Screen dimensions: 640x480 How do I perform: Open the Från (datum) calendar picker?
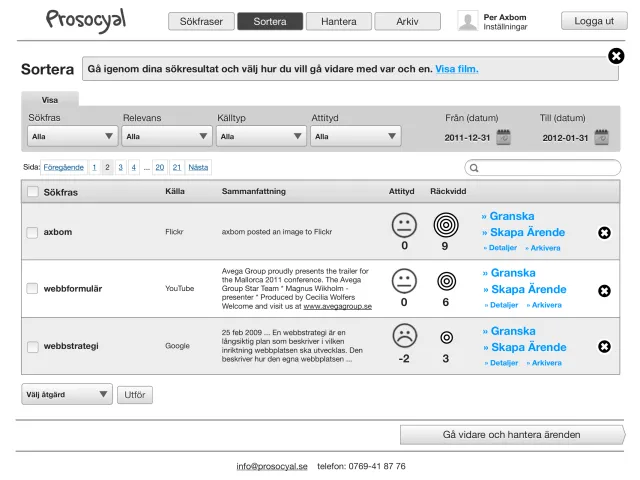point(503,137)
